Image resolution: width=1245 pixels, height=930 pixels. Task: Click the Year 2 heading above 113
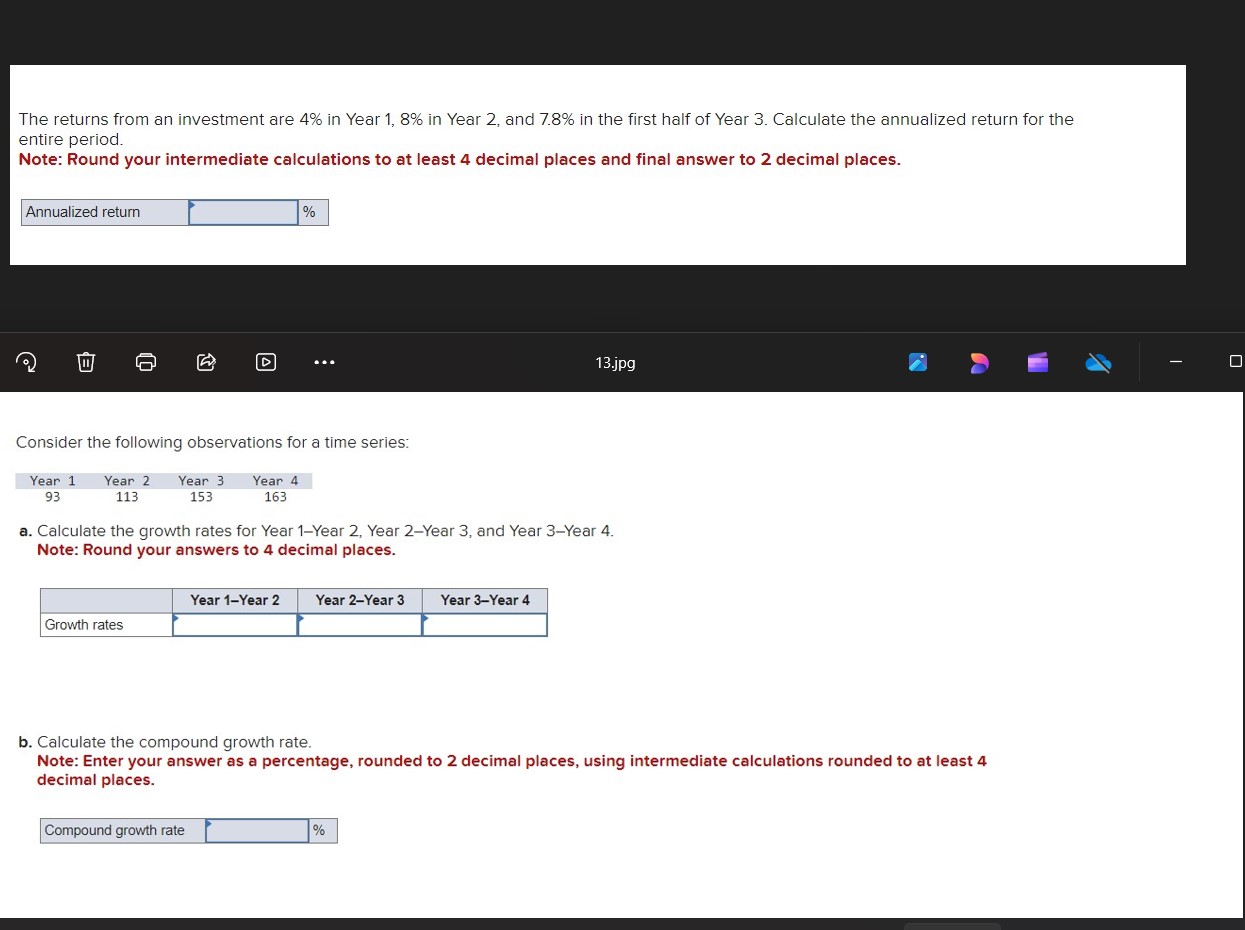click(127, 481)
